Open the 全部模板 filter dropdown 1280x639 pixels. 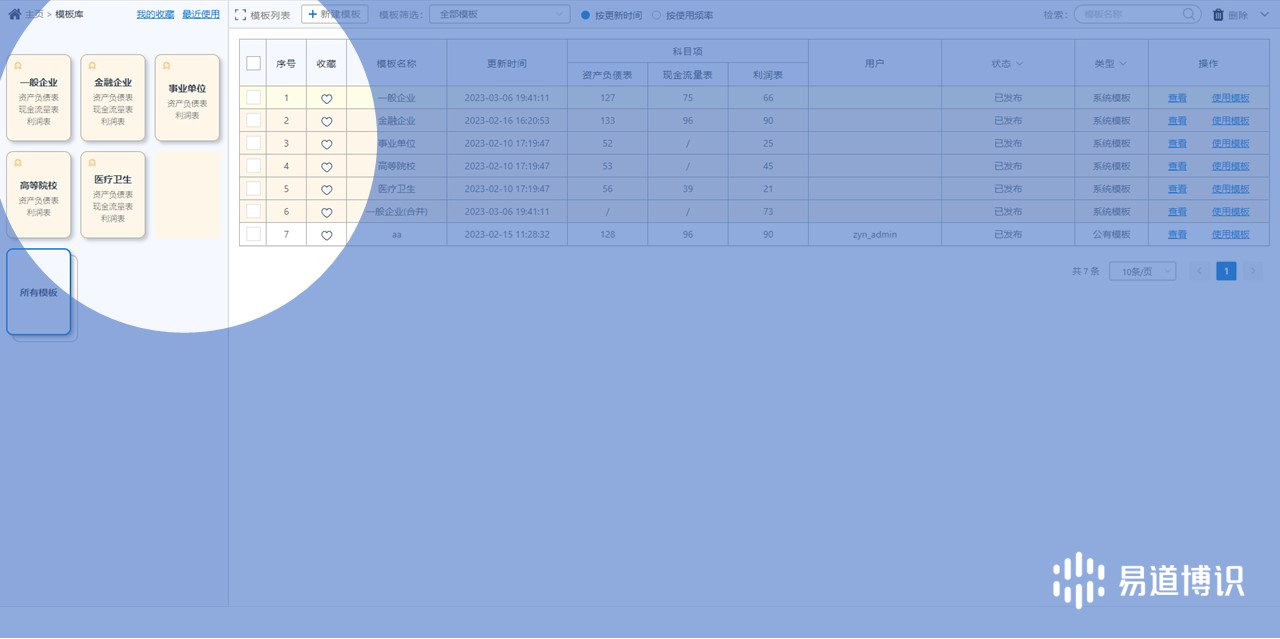coord(499,15)
